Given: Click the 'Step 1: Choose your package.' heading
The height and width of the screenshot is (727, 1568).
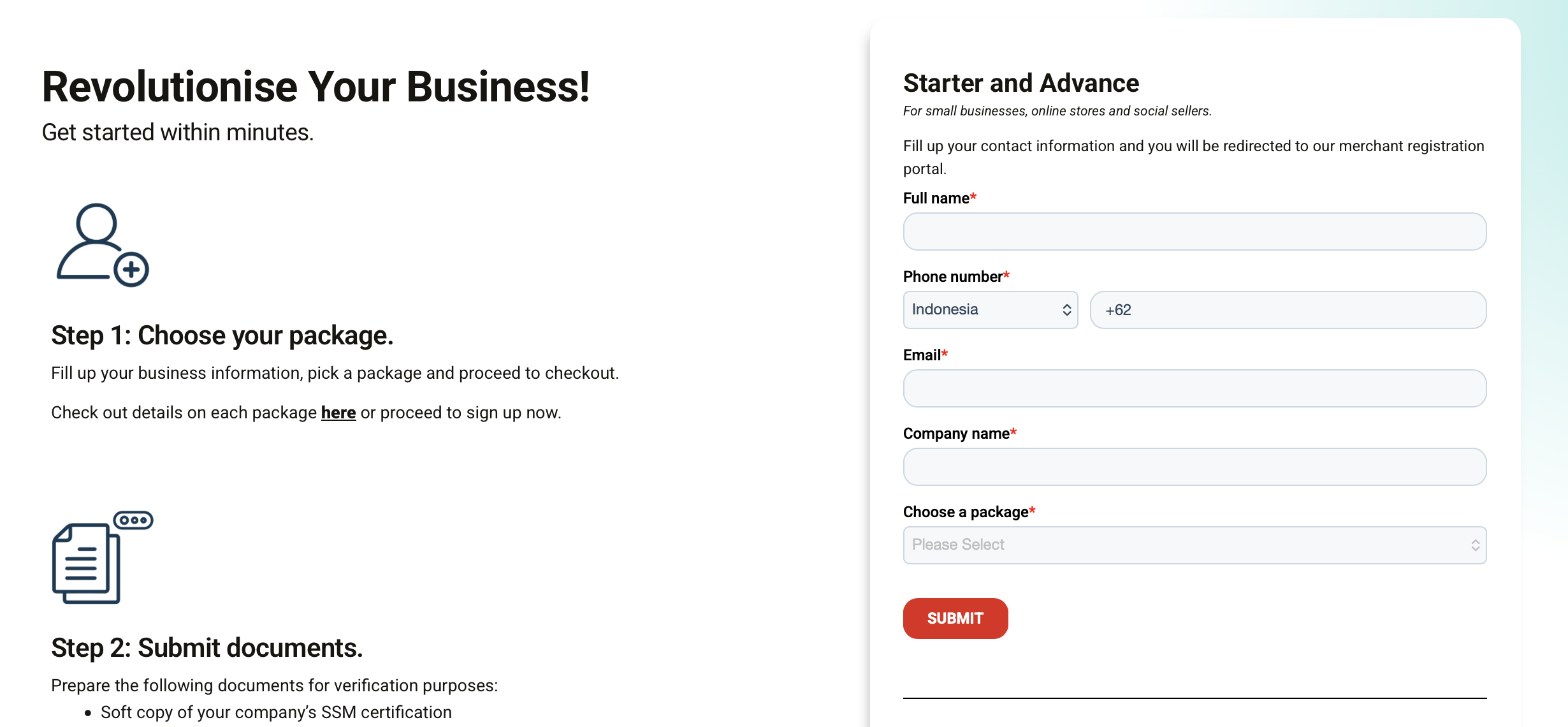Looking at the screenshot, I should tap(222, 335).
